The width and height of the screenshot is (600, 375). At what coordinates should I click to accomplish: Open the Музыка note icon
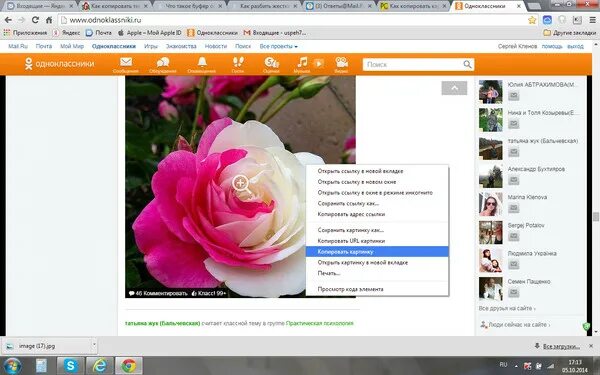click(302, 64)
